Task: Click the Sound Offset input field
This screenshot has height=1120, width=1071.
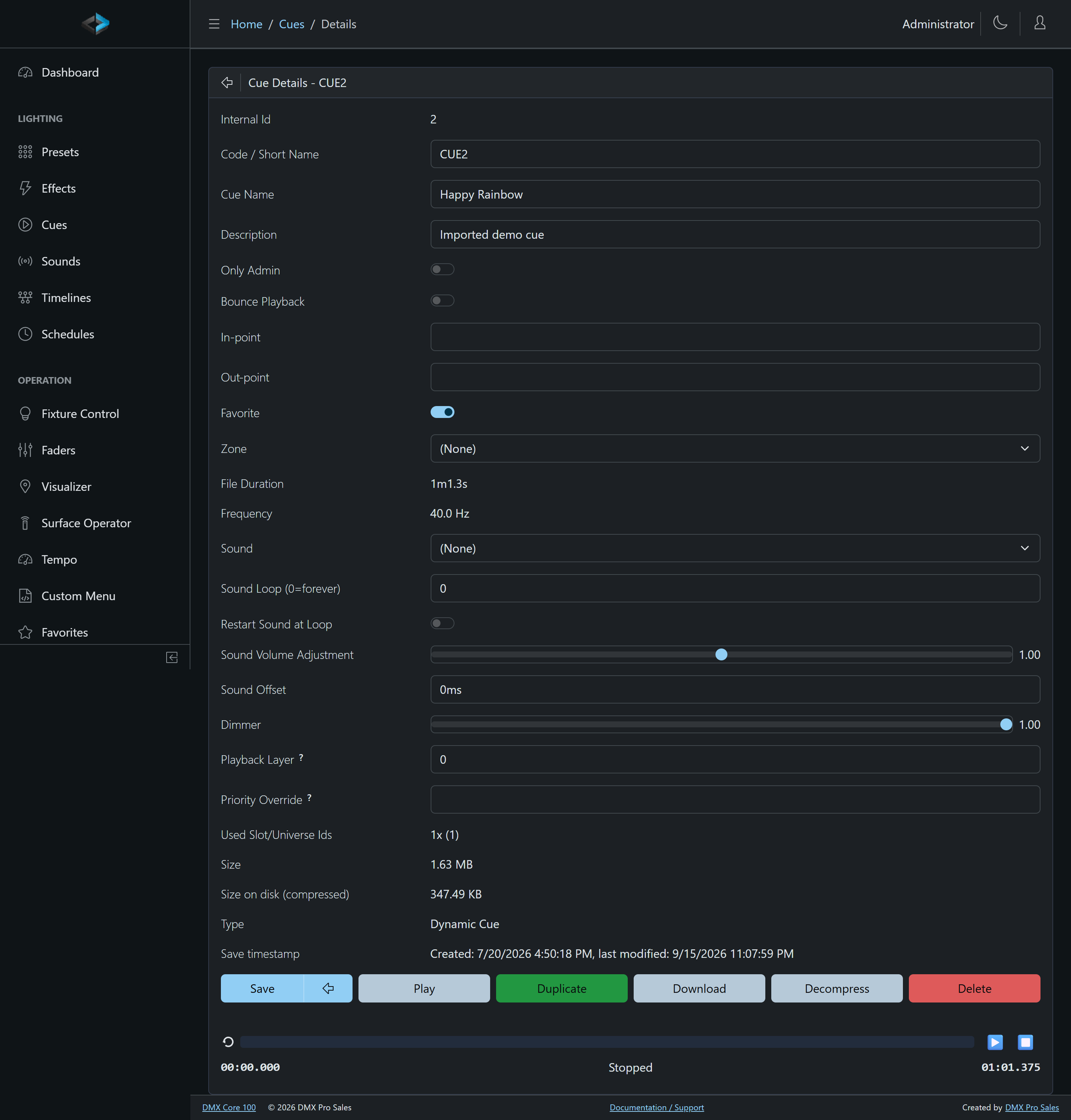Action: click(735, 689)
